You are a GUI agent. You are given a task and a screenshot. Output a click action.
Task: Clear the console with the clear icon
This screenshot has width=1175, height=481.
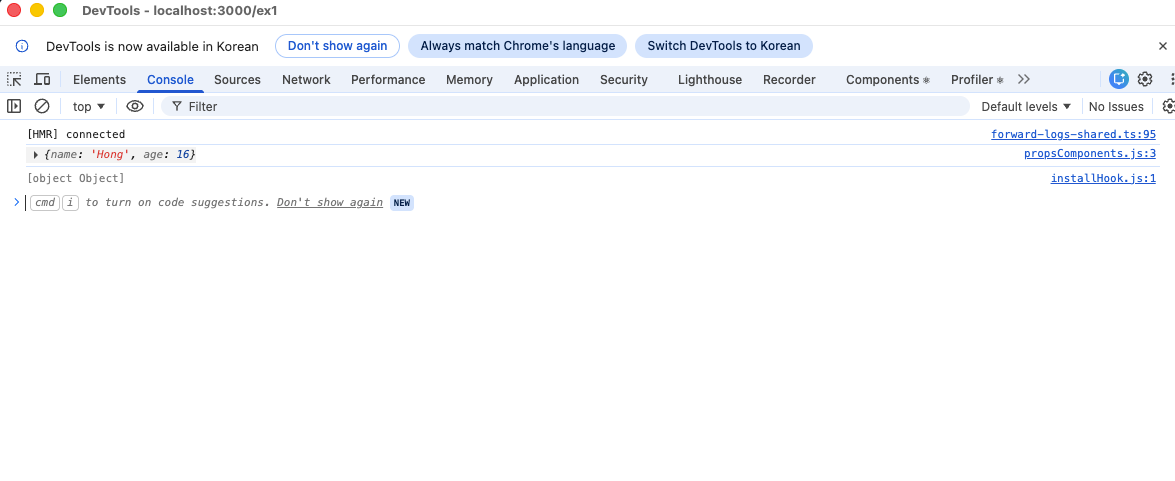42,106
